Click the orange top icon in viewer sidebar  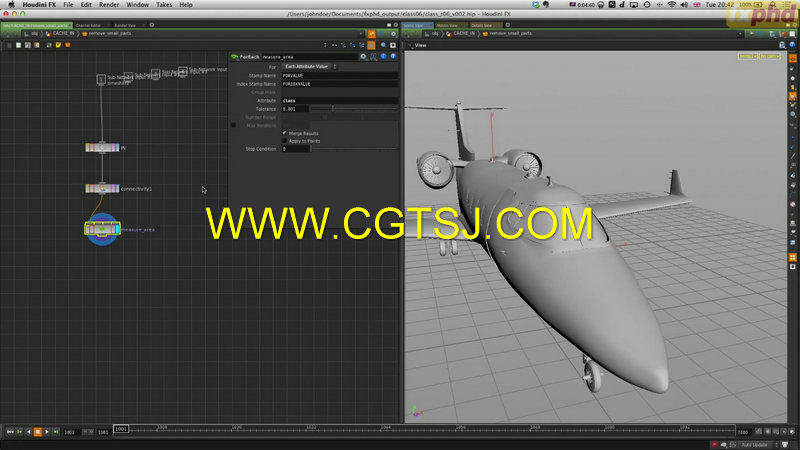(792, 59)
